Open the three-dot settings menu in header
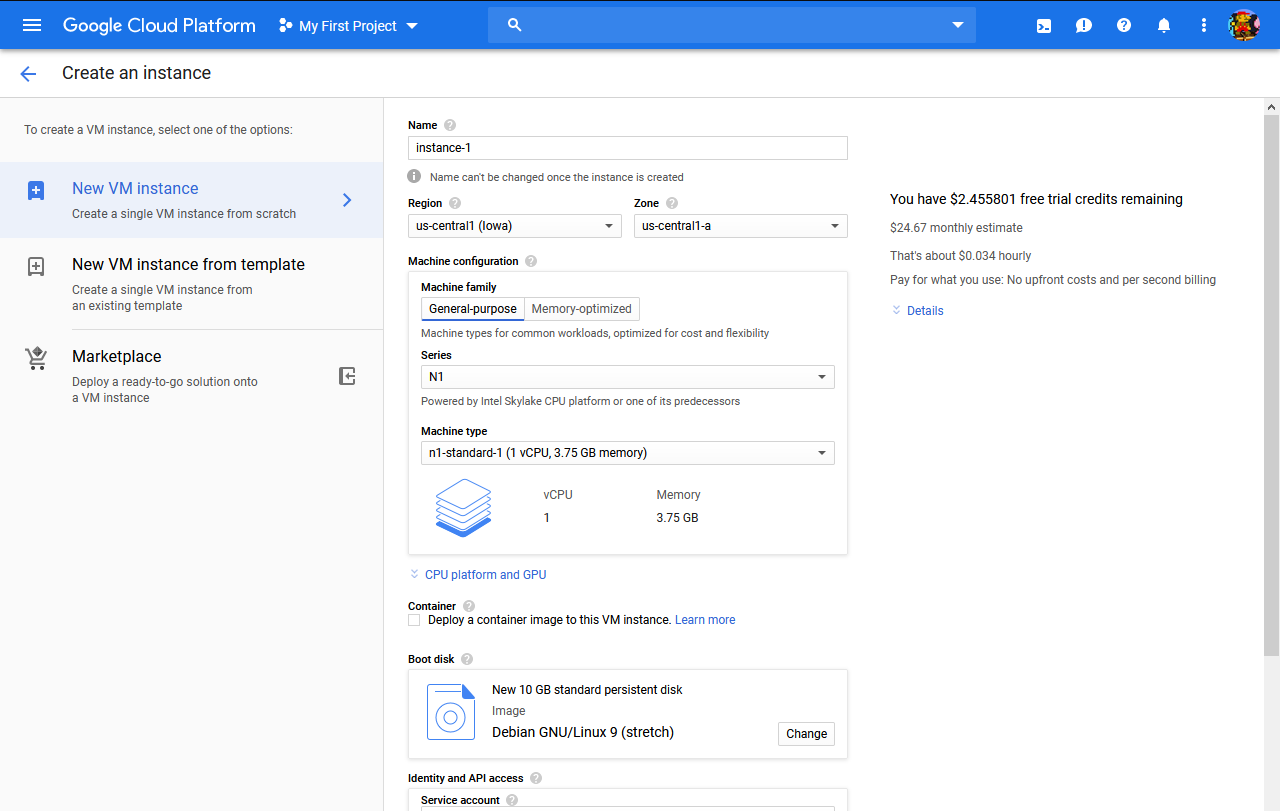 (x=1204, y=25)
